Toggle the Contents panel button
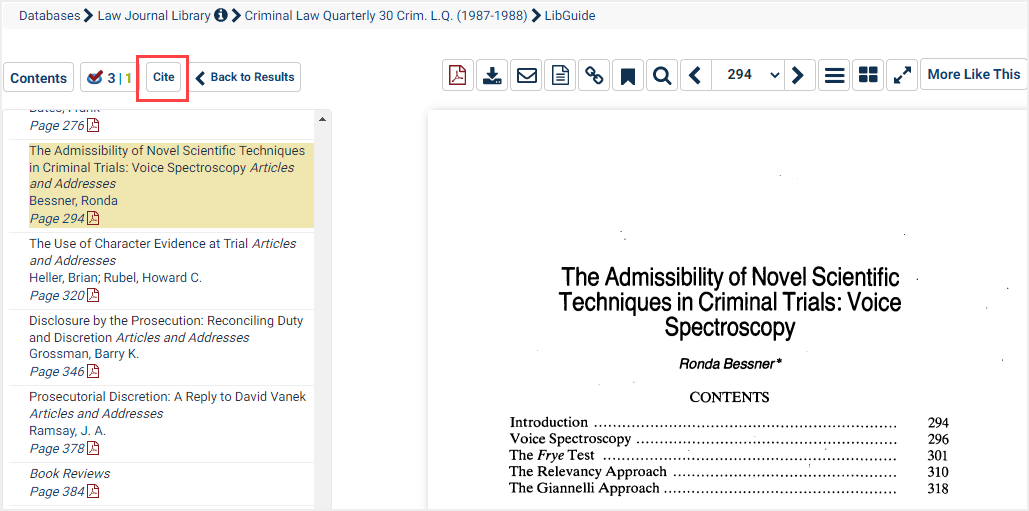 pyautogui.click(x=39, y=78)
